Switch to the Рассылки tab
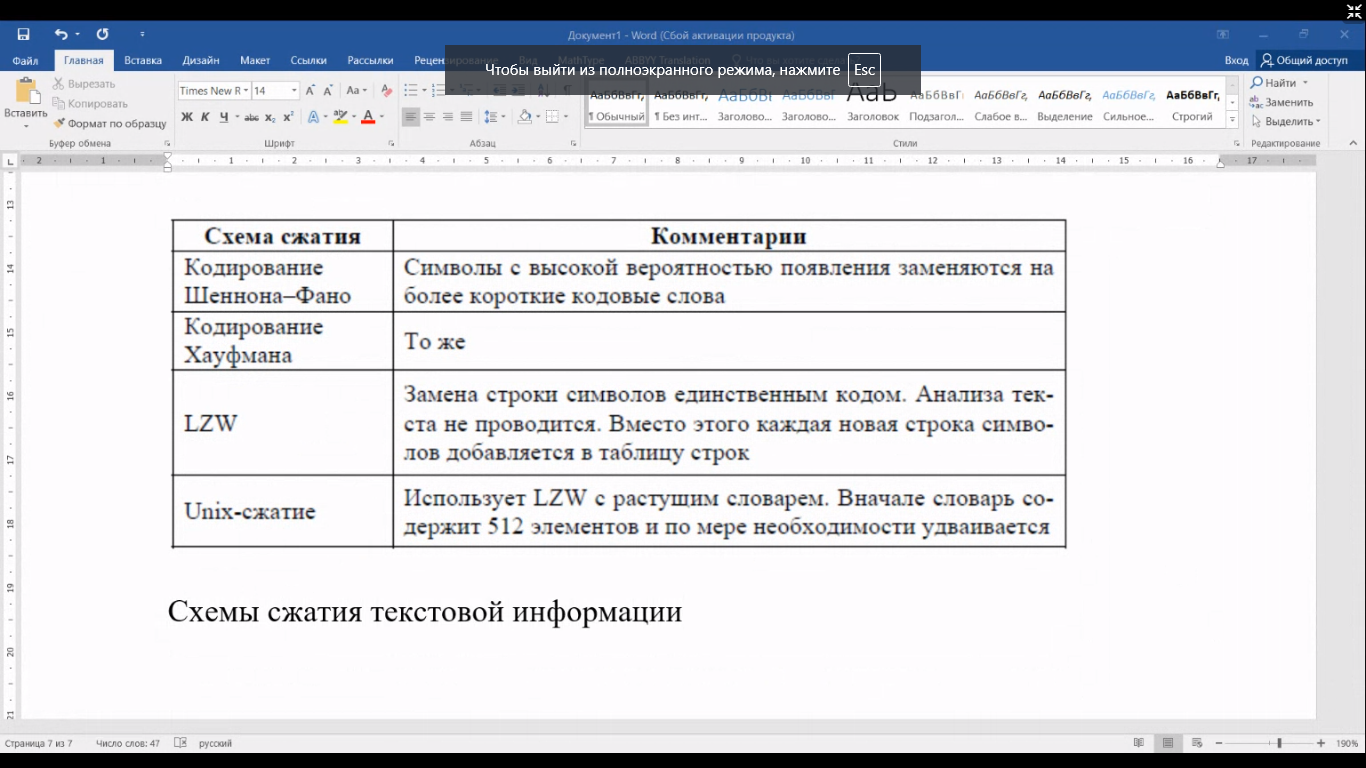 [x=370, y=61]
